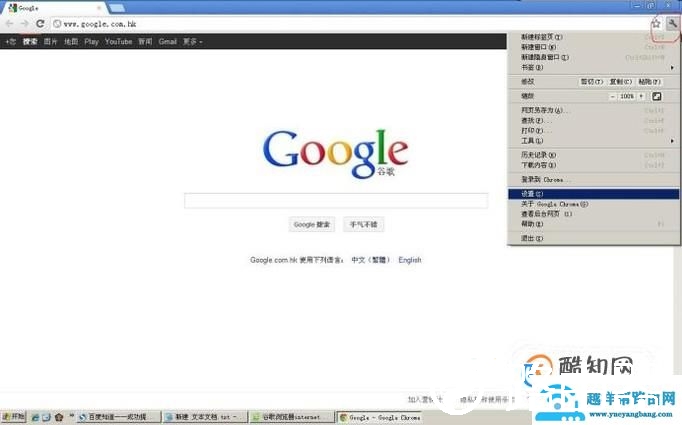Open the 更多 dropdown in Google bar
This screenshot has height=425, width=682.
[x=193, y=42]
